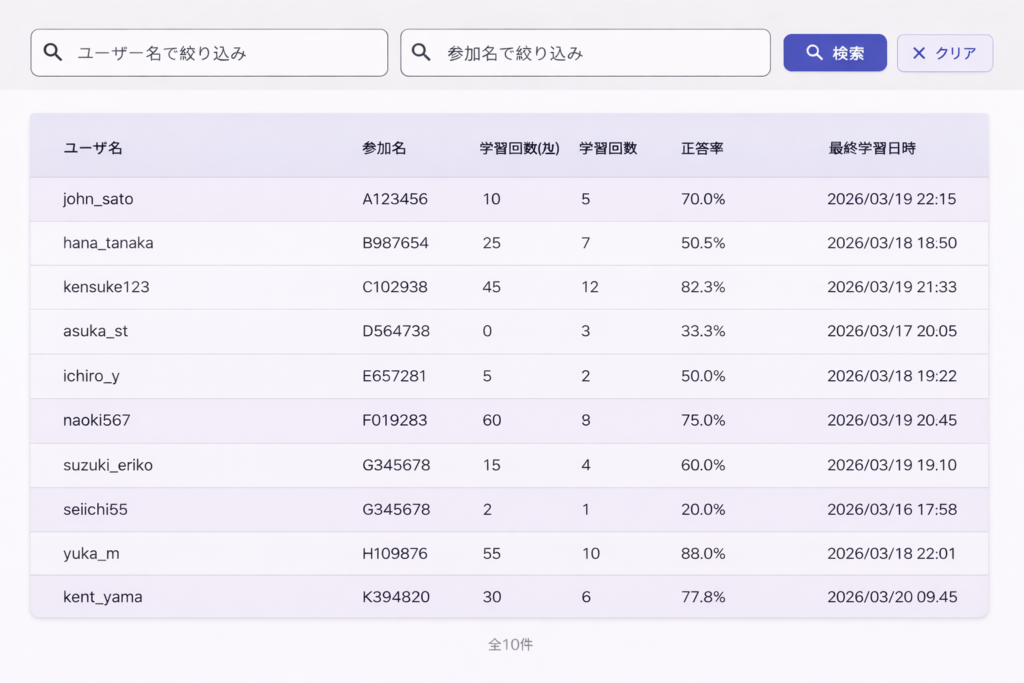
Task: Click the magnifier icon in username filter
Action: click(53, 53)
